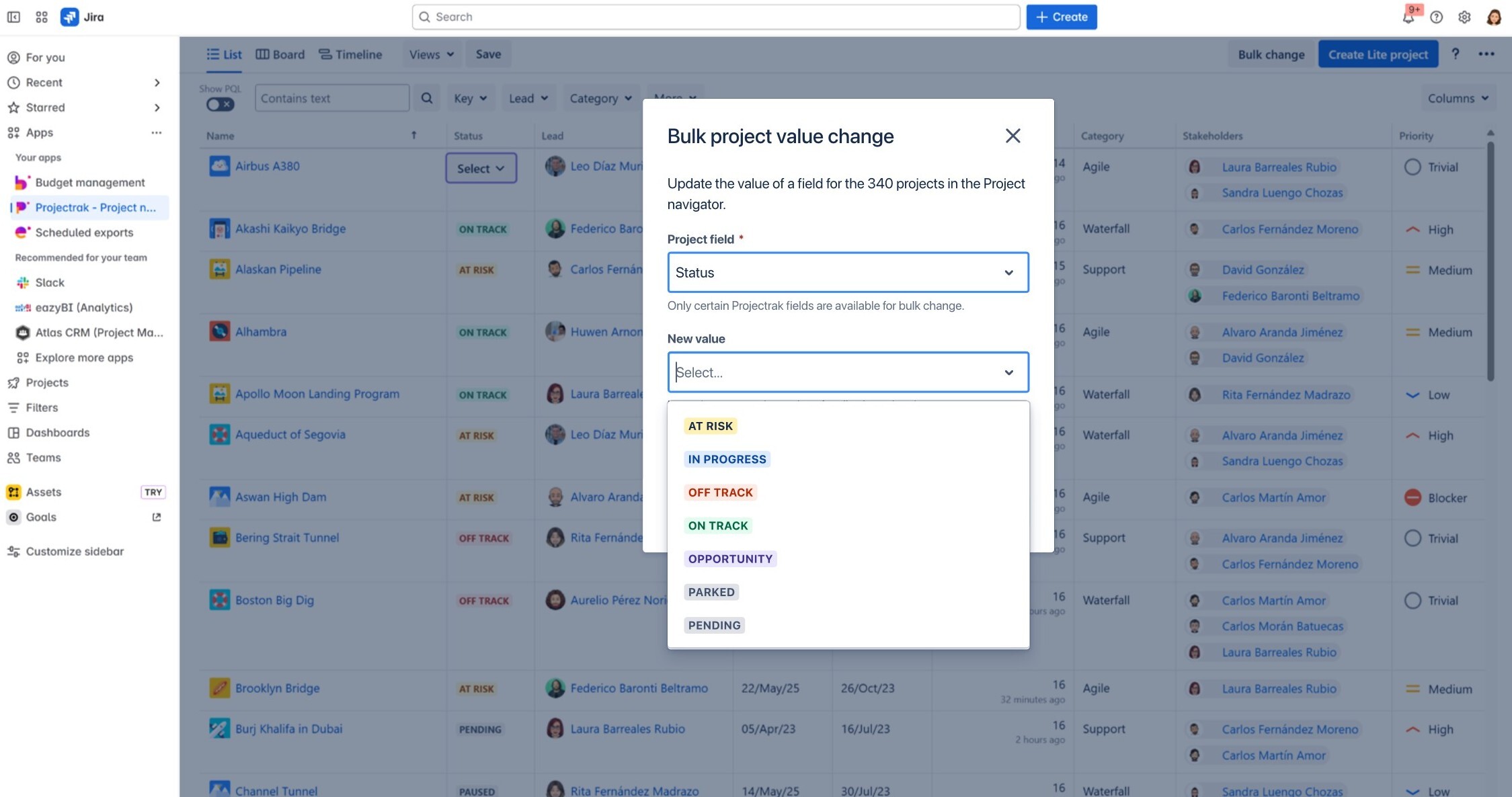Open the Scheduled exports app

(83, 233)
